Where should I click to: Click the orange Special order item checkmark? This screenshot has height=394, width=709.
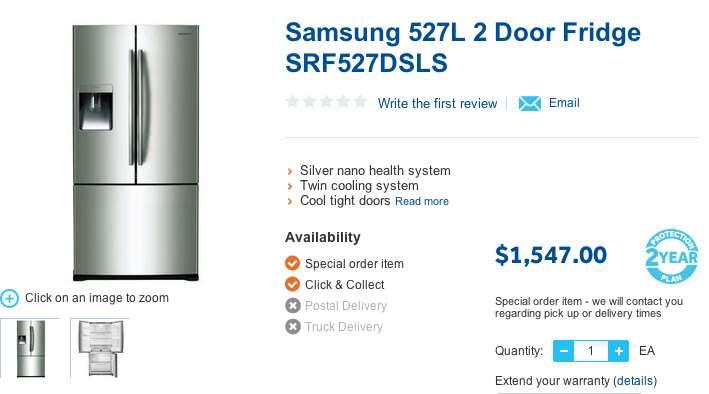(x=293, y=263)
